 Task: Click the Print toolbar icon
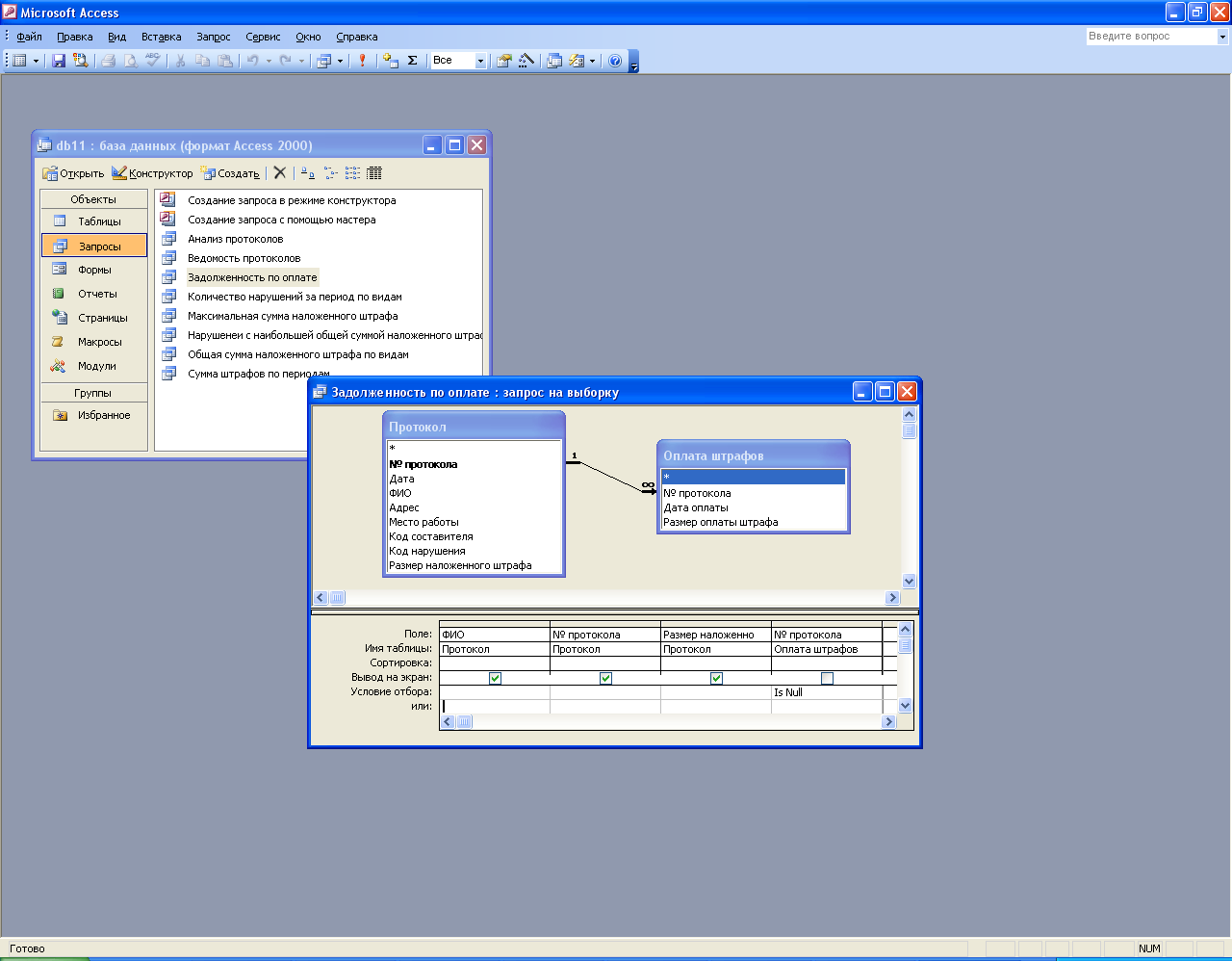click(x=109, y=61)
